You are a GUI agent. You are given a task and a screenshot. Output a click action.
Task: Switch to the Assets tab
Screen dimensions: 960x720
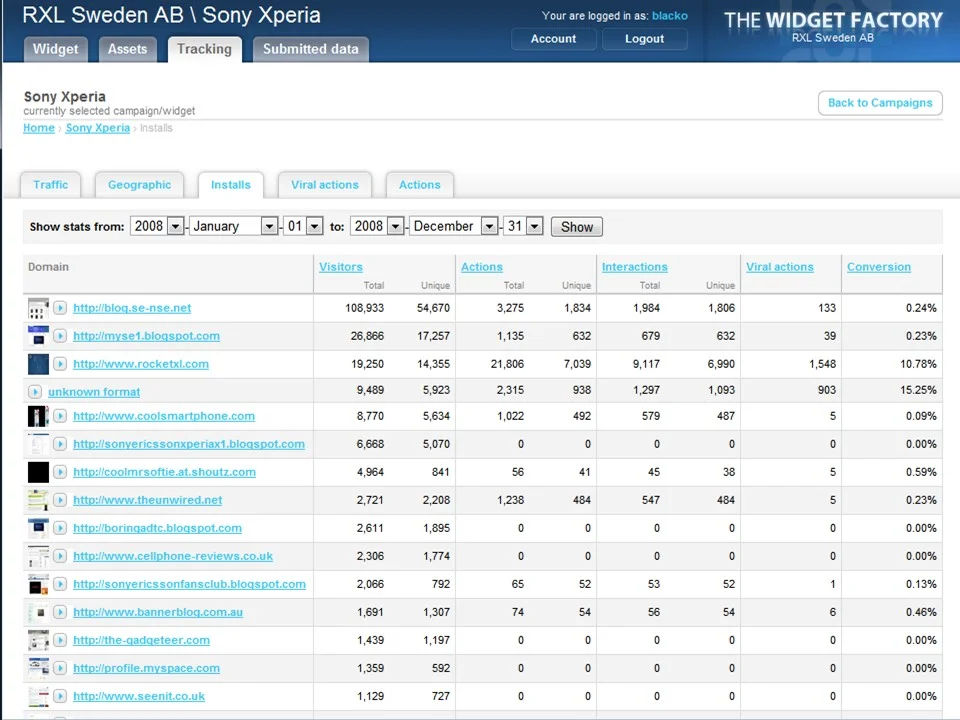point(127,49)
